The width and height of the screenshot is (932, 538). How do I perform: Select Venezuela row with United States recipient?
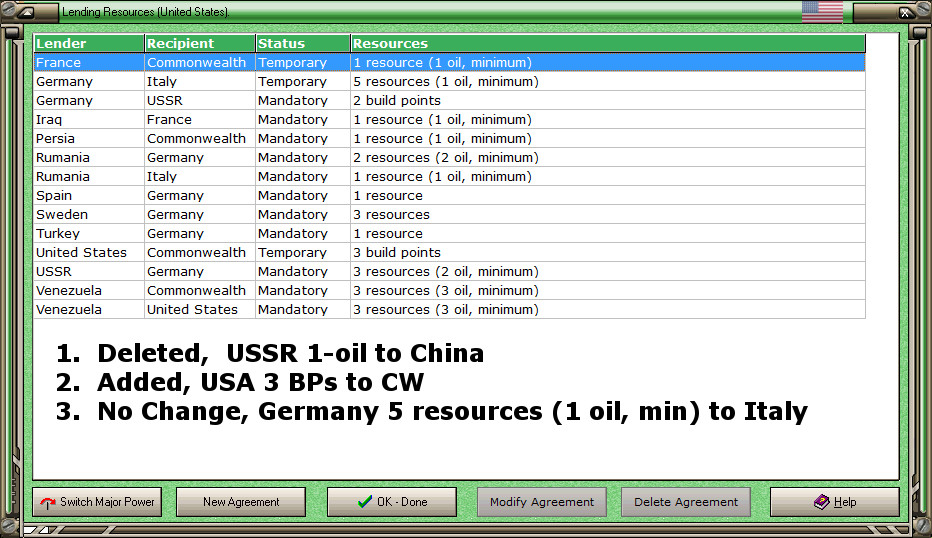pos(449,310)
